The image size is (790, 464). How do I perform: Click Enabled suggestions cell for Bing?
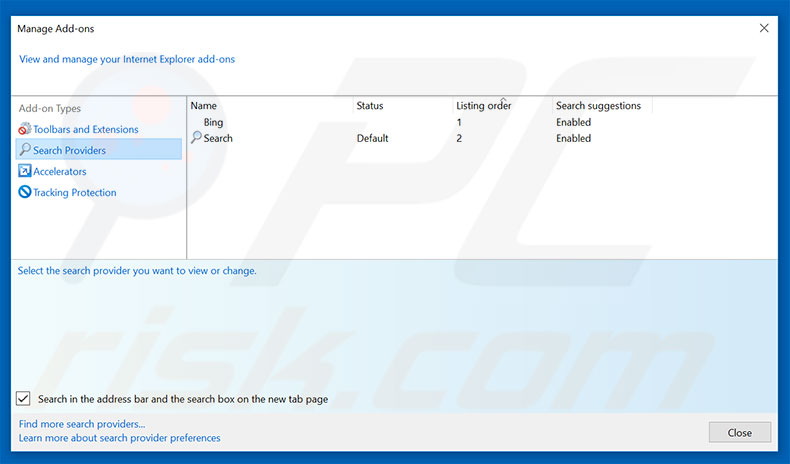tap(573, 122)
